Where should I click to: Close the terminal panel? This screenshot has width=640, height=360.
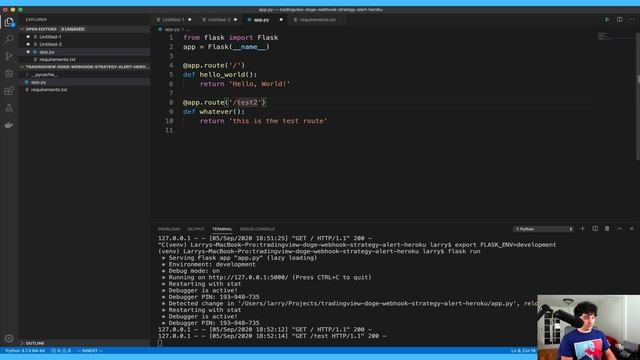(631, 229)
